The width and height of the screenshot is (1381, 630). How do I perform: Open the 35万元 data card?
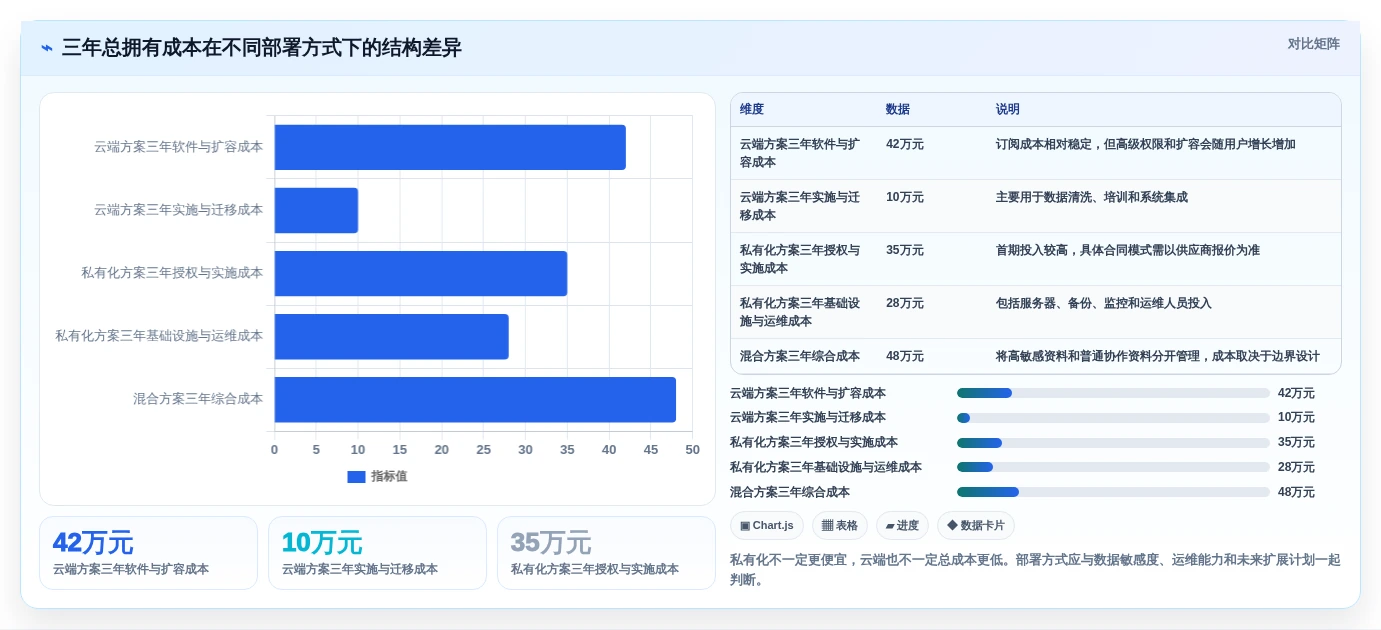[606, 553]
